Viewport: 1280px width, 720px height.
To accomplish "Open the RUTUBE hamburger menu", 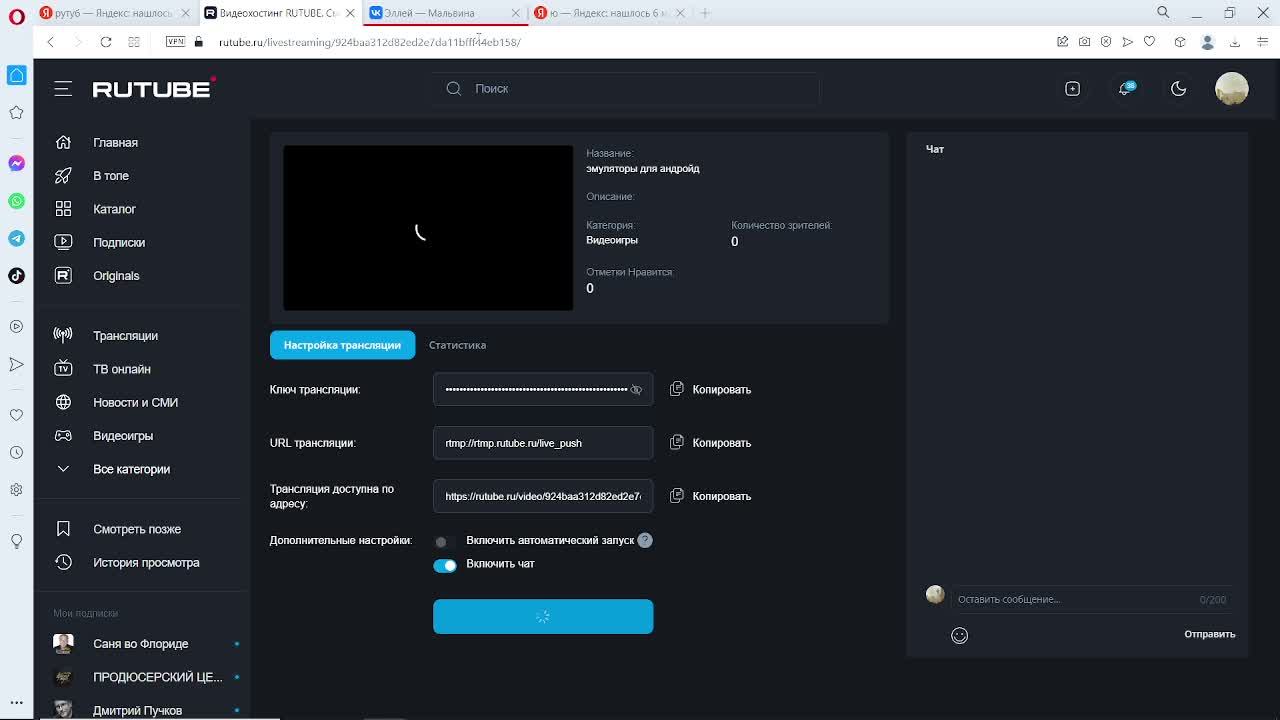I will tap(63, 89).
